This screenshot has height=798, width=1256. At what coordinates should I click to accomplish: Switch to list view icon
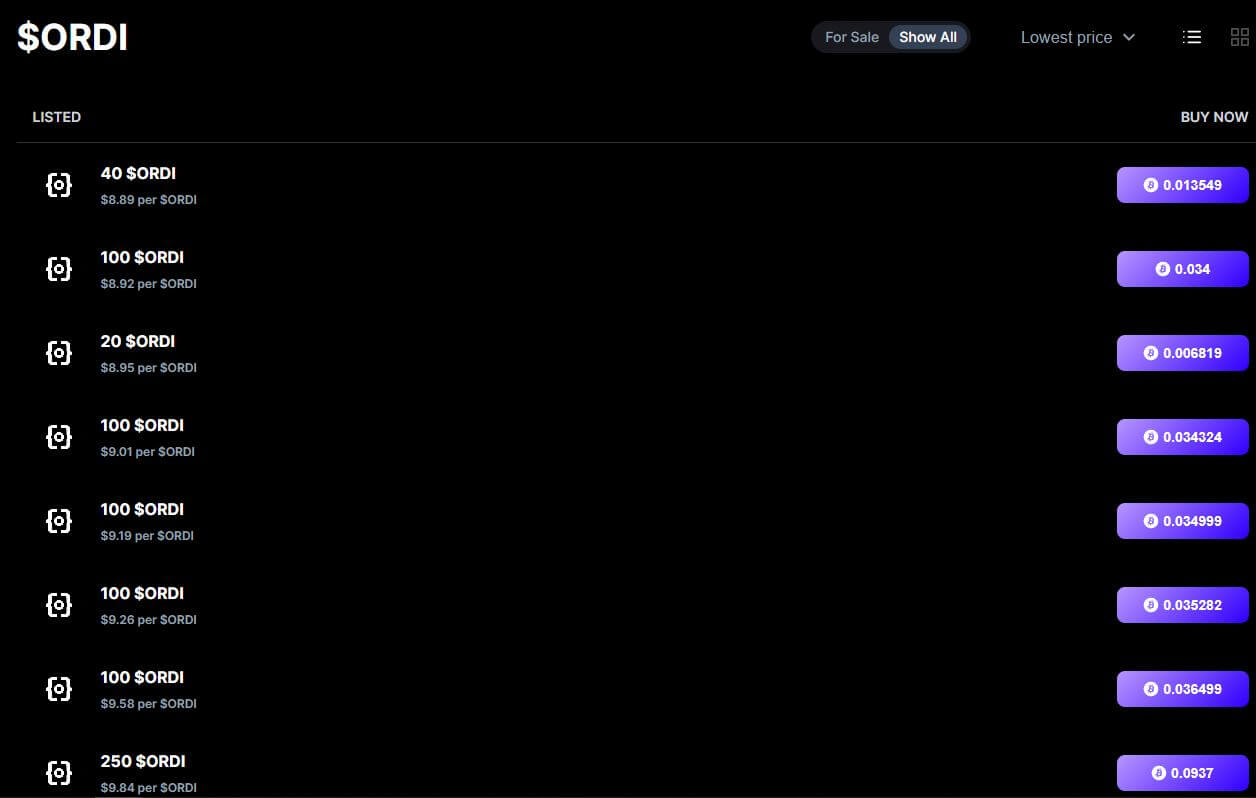(1191, 37)
